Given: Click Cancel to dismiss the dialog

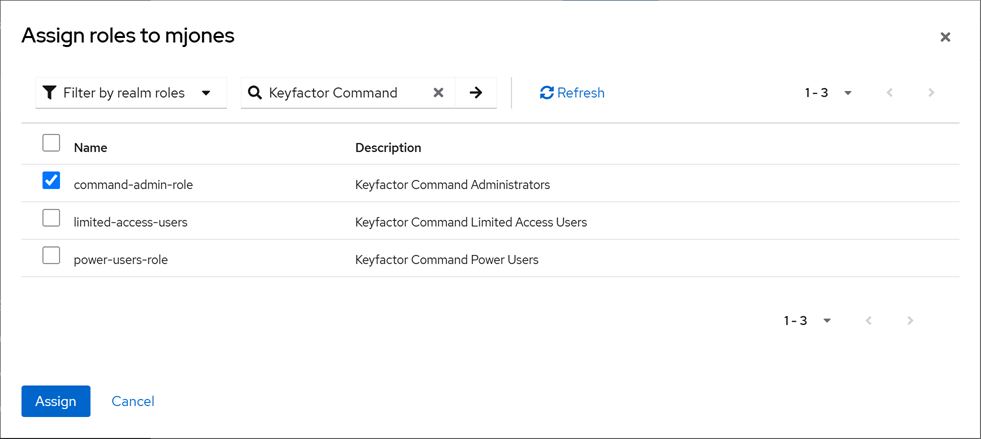Looking at the screenshot, I should pyautogui.click(x=133, y=401).
